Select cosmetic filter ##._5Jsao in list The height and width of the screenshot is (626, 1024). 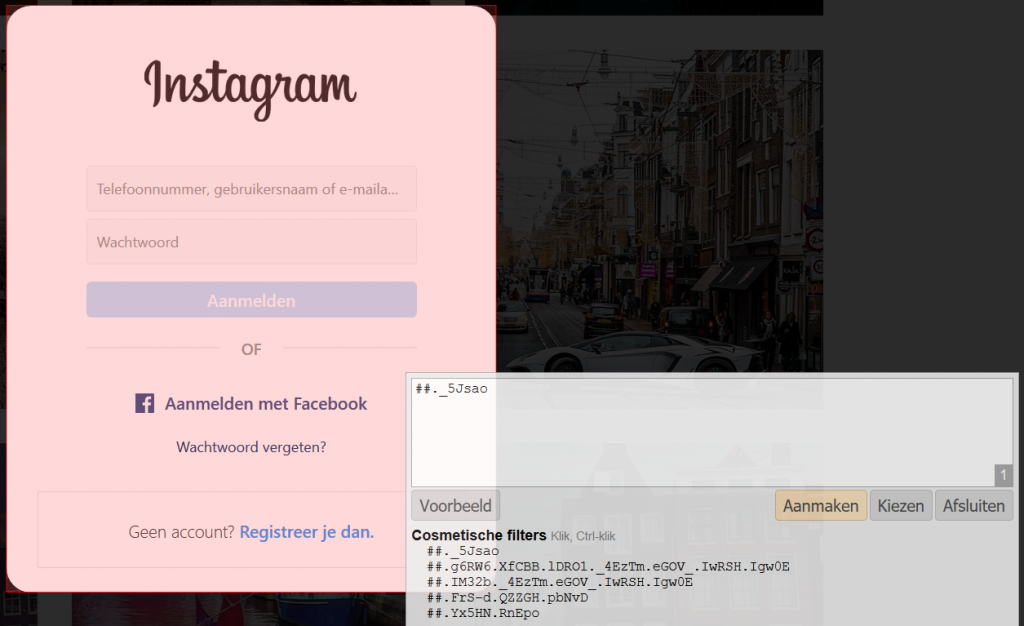[x=463, y=551]
